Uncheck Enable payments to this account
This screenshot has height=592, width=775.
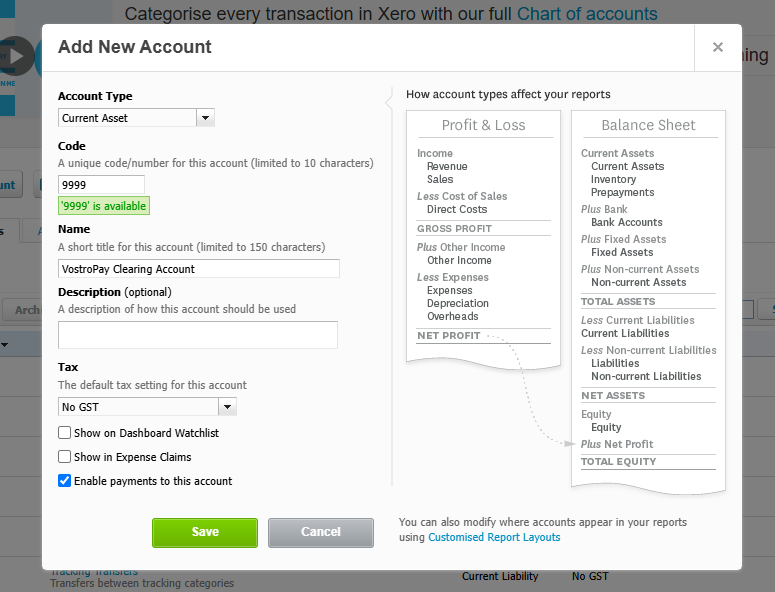click(x=64, y=481)
